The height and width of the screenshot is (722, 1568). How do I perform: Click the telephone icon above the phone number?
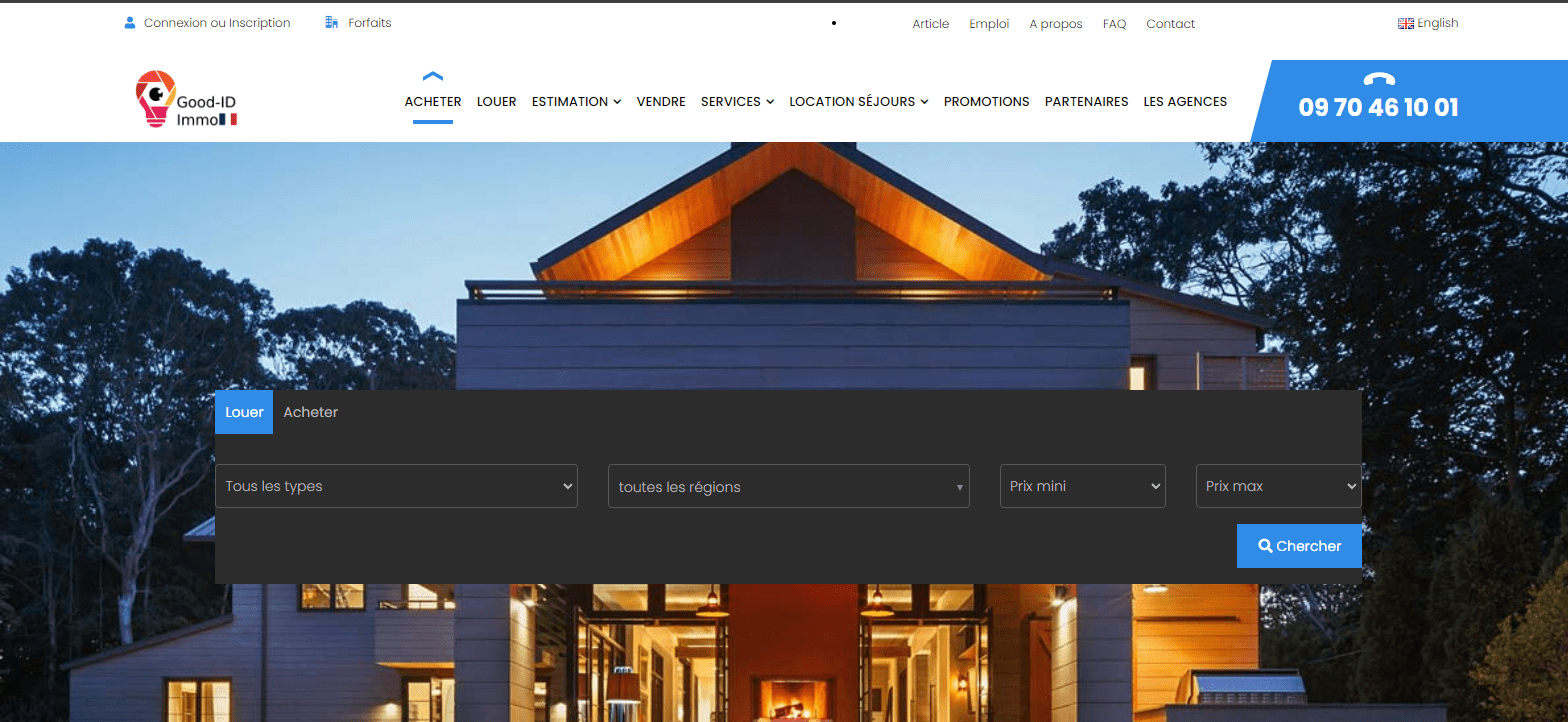pyautogui.click(x=1378, y=80)
